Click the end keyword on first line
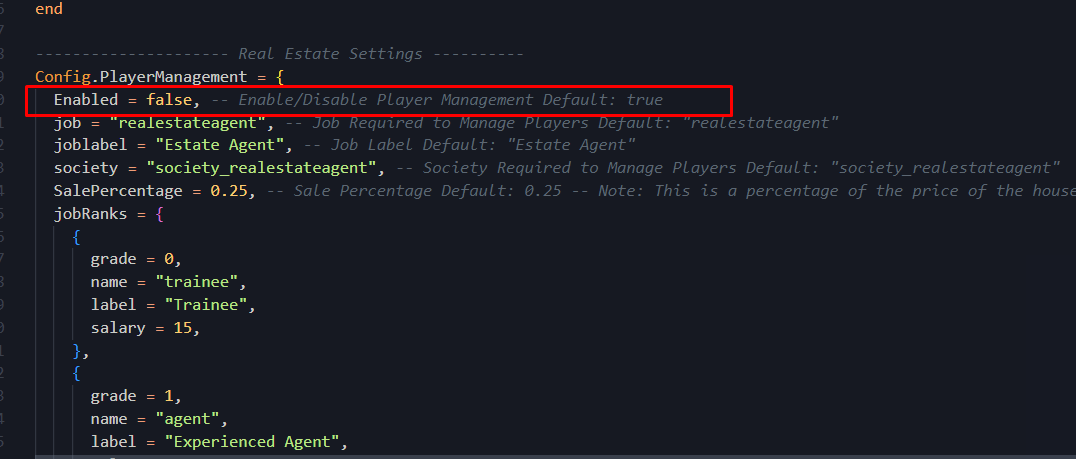This screenshot has width=1076, height=459. [x=49, y=9]
